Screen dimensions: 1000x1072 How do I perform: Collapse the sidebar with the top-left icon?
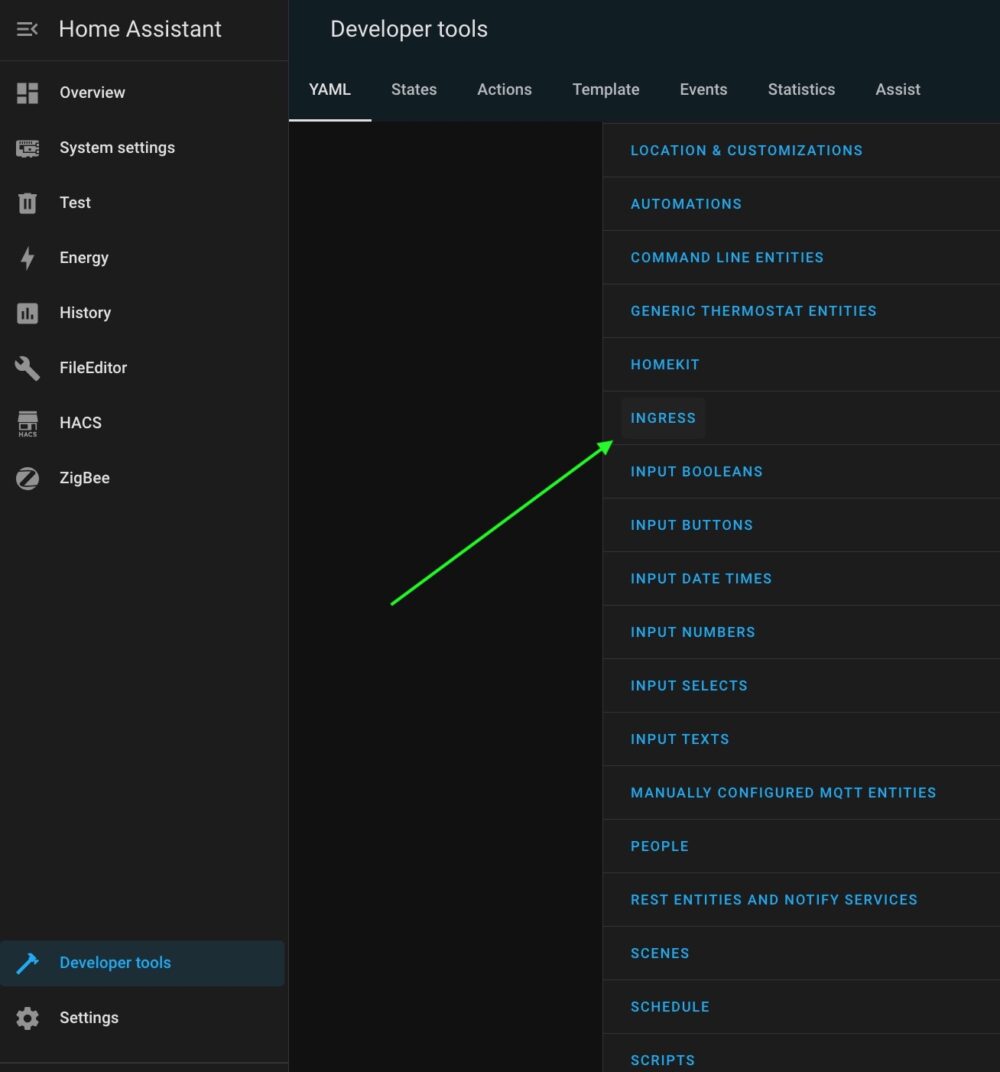click(x=25, y=28)
